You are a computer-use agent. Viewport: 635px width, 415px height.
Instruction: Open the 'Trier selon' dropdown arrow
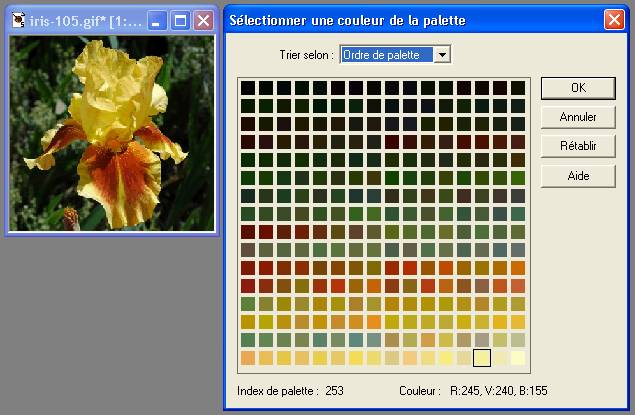click(442, 54)
